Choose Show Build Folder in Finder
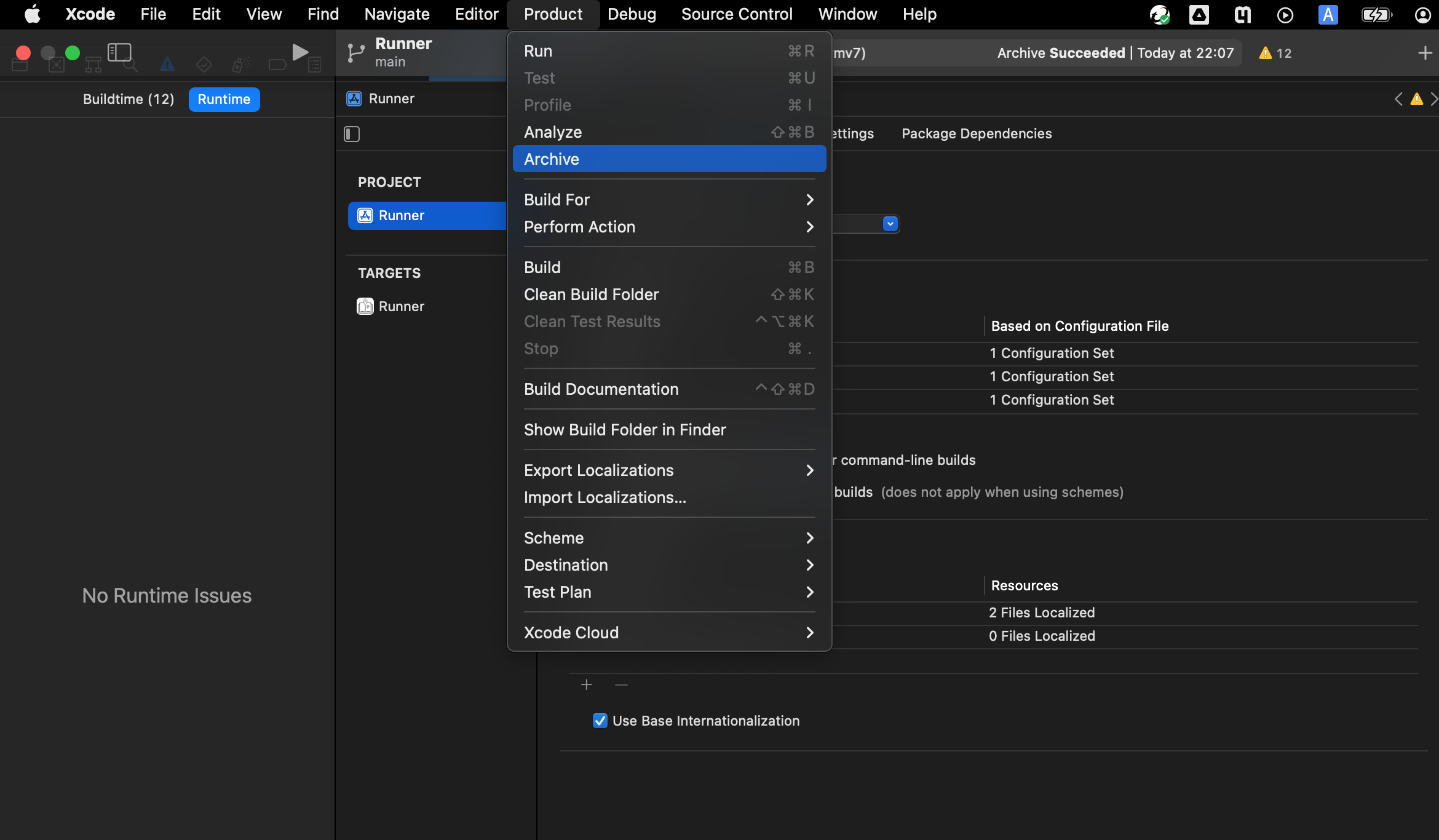Viewport: 1439px width, 840px height. point(669,430)
